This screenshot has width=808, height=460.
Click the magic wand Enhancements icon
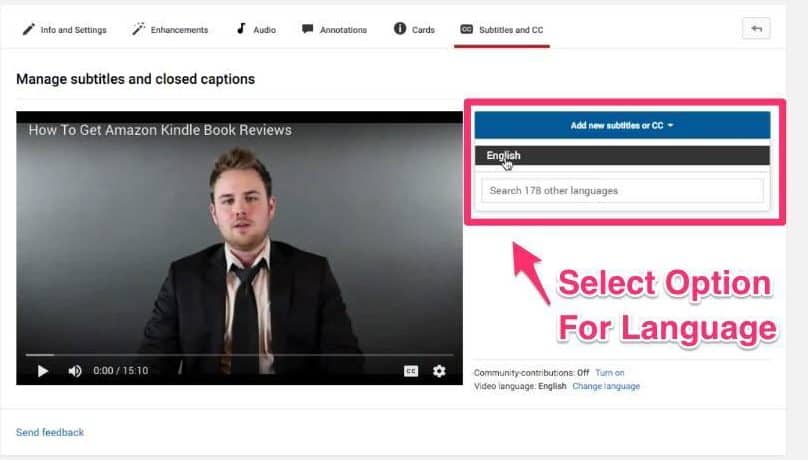point(138,29)
